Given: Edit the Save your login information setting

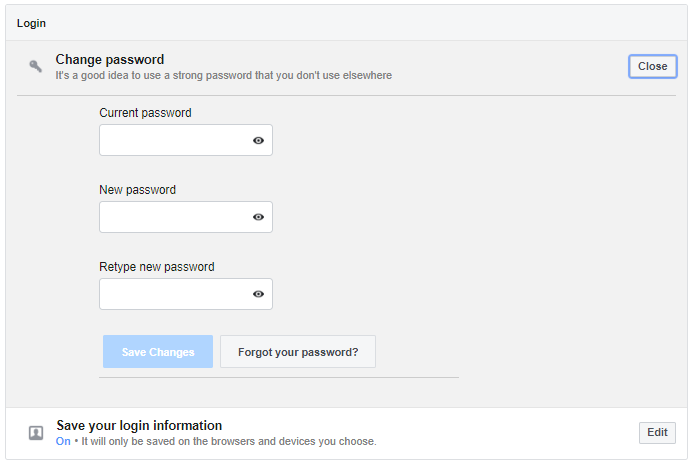Looking at the screenshot, I should click(657, 433).
